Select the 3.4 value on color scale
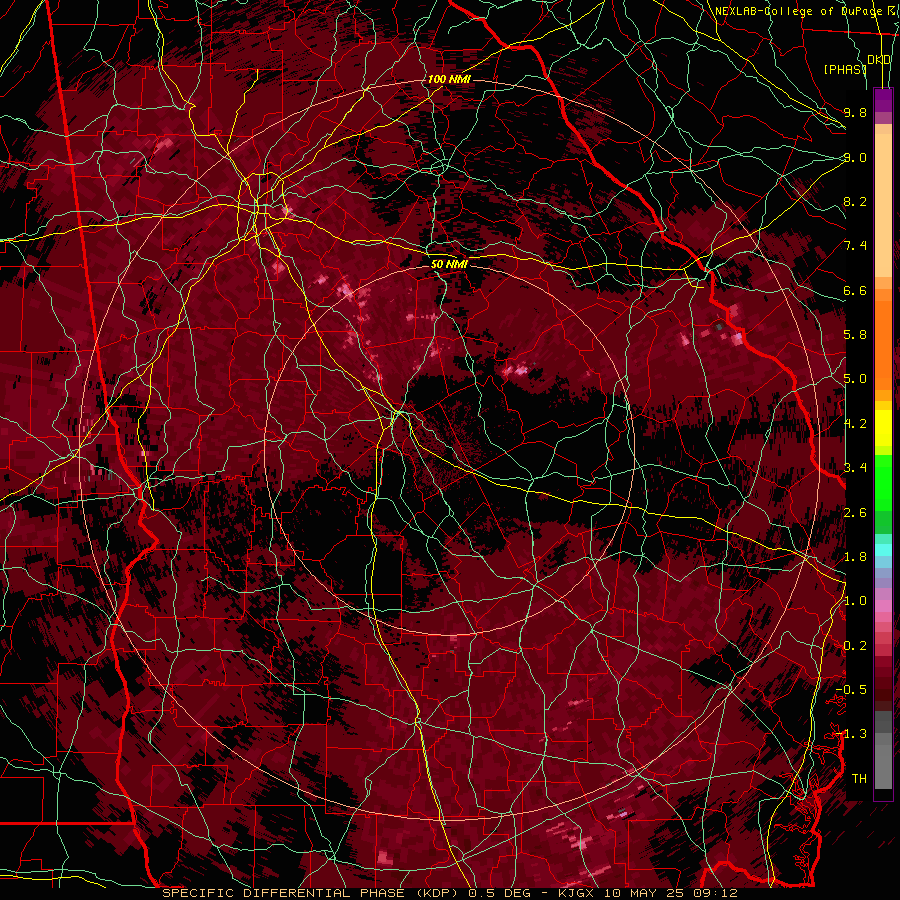Viewport: 900px width, 900px height. point(855,468)
